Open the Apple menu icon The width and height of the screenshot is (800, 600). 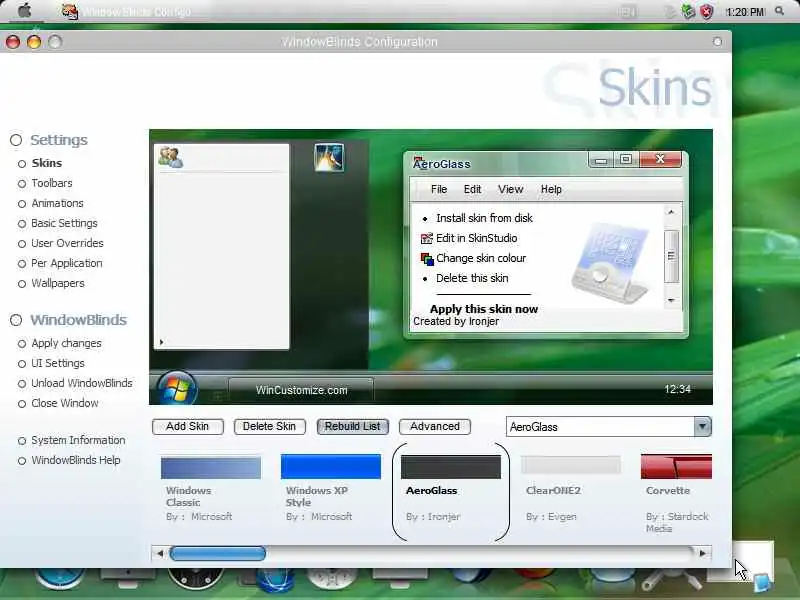tap(24, 11)
